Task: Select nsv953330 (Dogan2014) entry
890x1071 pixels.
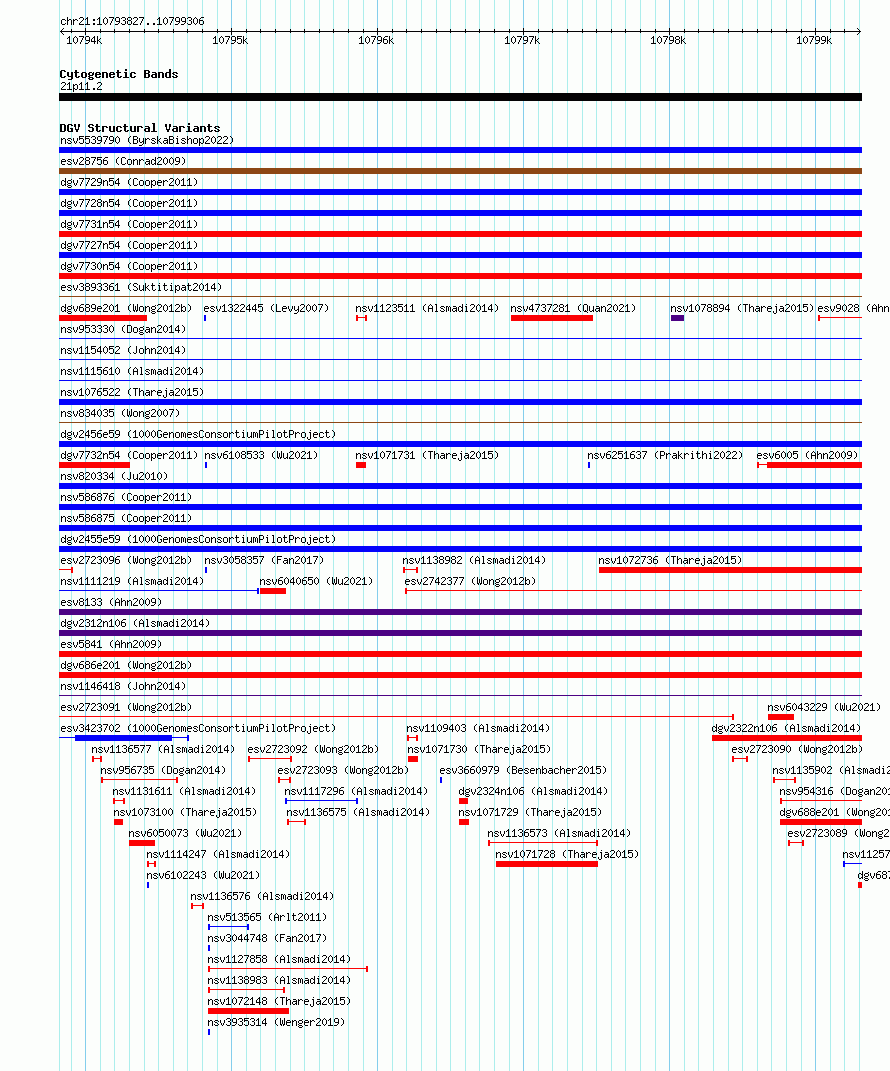Action: point(123,329)
